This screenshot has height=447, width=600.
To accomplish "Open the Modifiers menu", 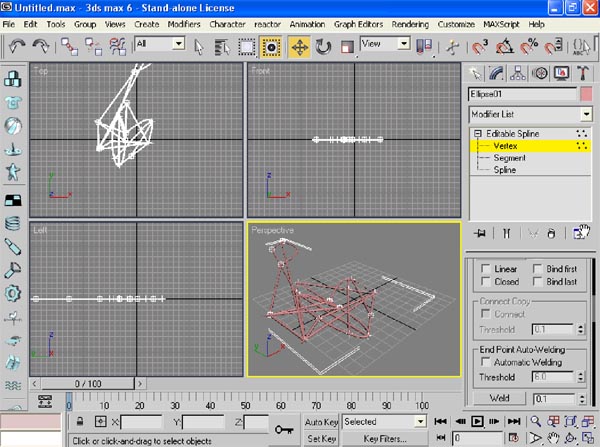I will (183, 23).
